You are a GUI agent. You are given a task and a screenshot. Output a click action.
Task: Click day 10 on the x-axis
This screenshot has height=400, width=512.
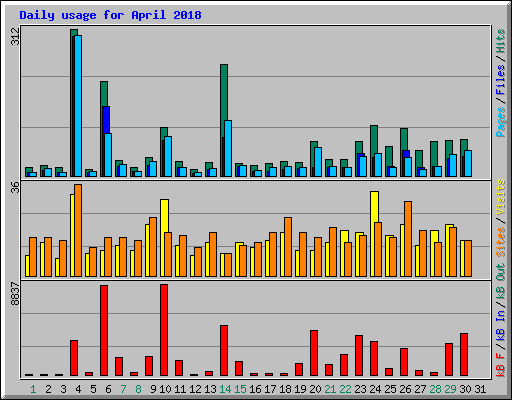click(x=165, y=389)
